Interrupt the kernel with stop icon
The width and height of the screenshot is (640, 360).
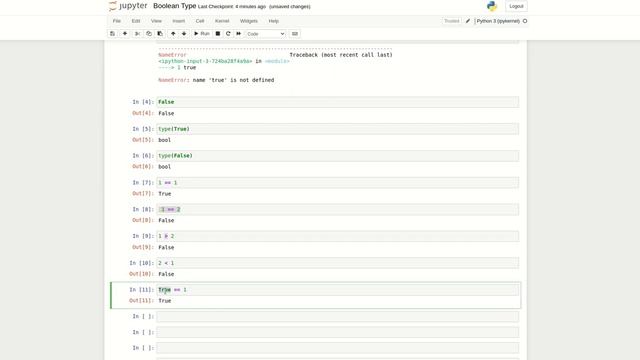point(218,34)
